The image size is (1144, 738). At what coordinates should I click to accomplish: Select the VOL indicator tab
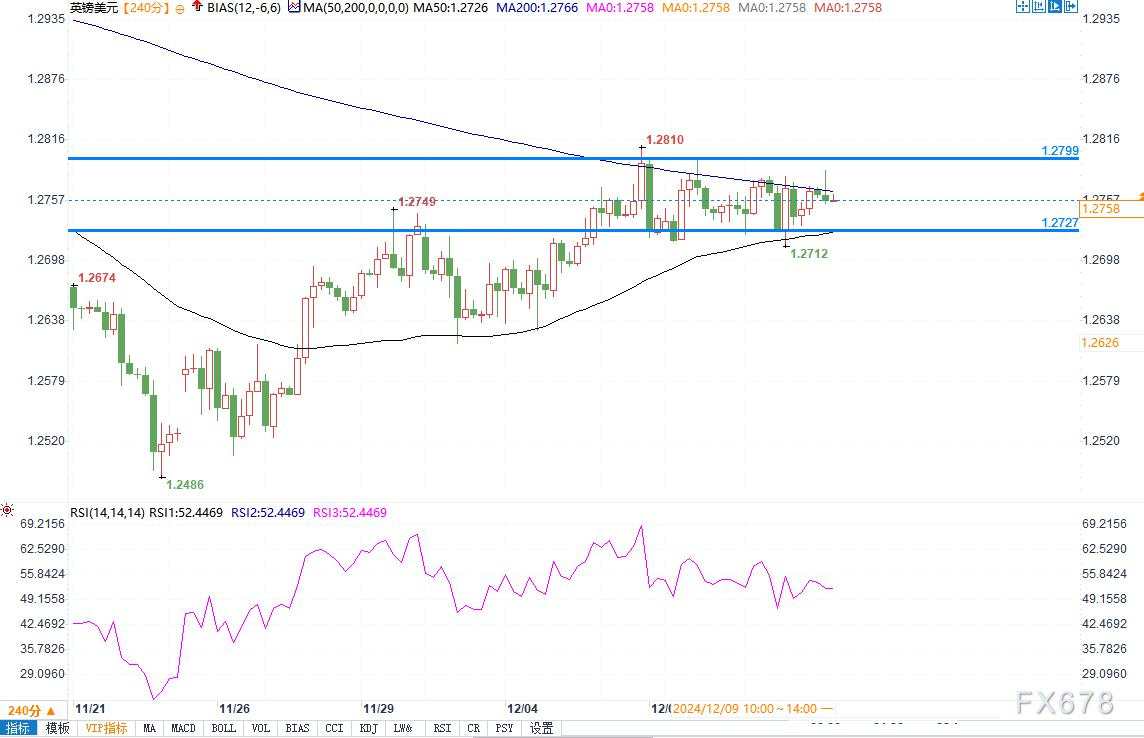coord(260,728)
